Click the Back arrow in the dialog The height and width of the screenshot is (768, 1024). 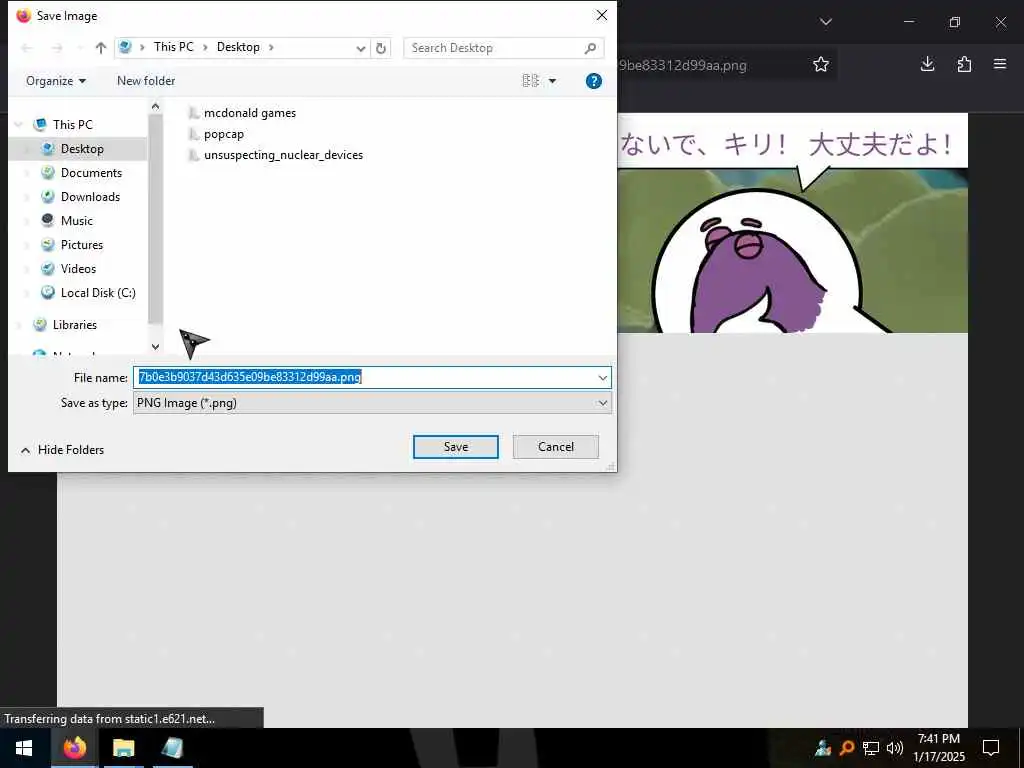tap(27, 48)
